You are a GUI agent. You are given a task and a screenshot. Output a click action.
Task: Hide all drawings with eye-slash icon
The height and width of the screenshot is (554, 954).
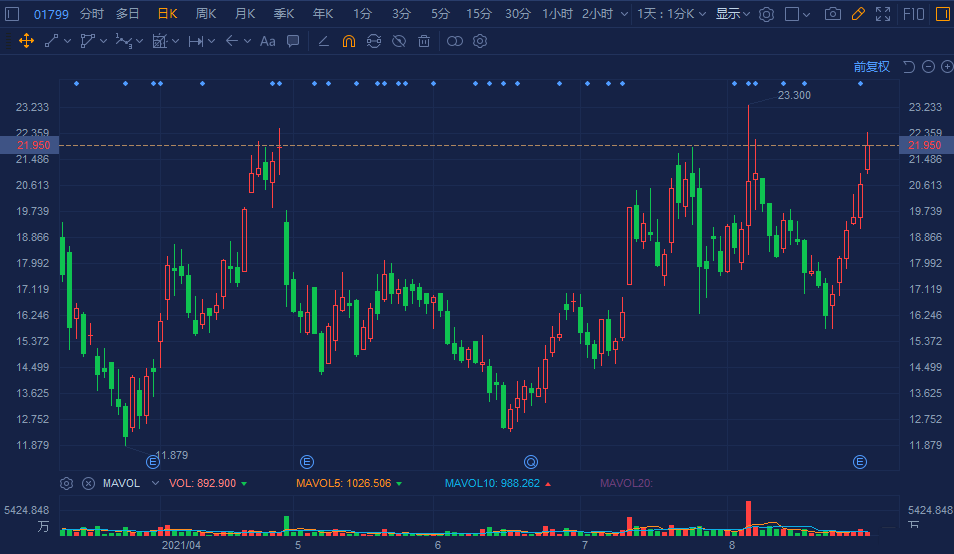click(x=399, y=41)
